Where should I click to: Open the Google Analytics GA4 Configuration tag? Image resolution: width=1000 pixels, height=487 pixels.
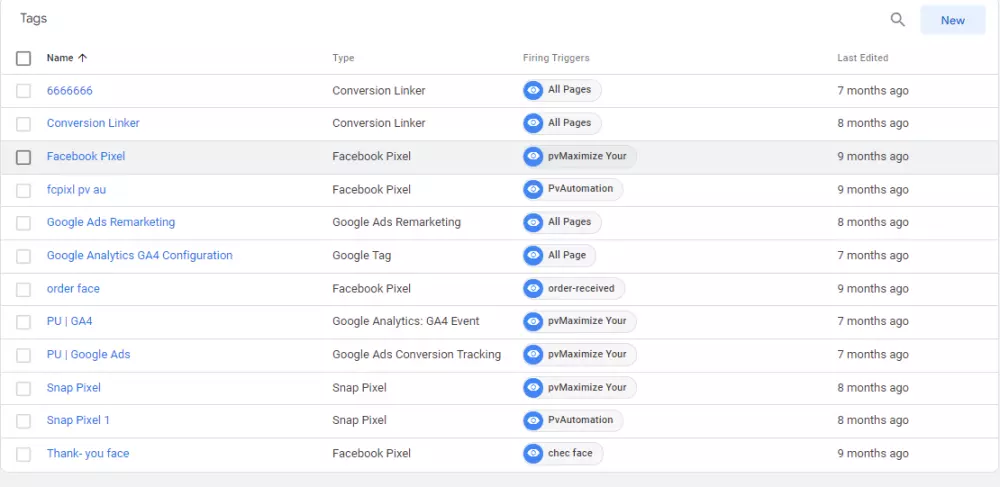(139, 256)
